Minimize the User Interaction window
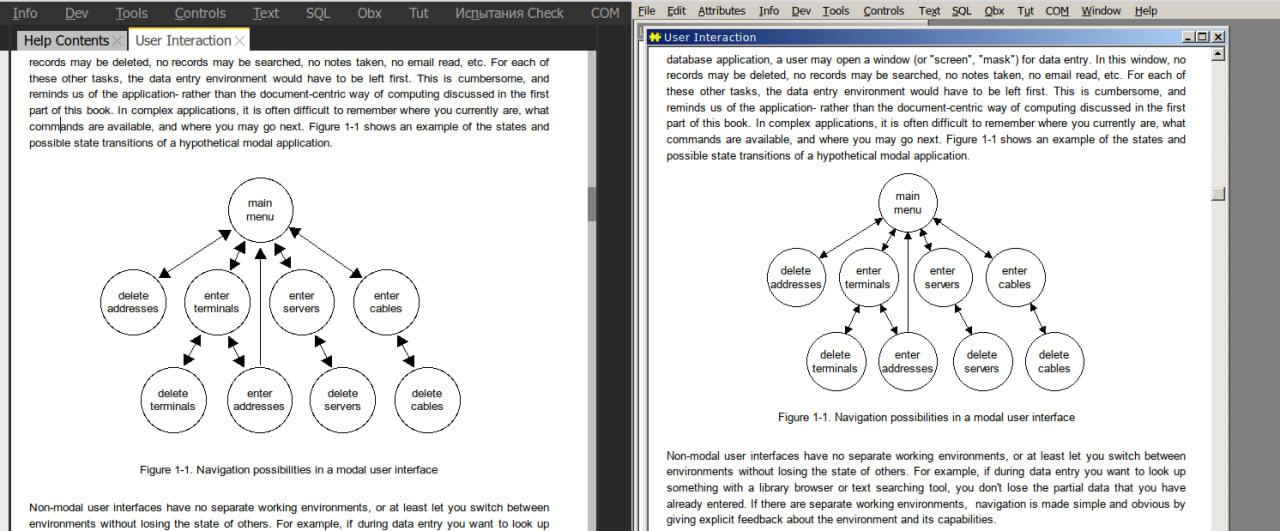1280x531 pixels. pyautogui.click(x=1188, y=37)
